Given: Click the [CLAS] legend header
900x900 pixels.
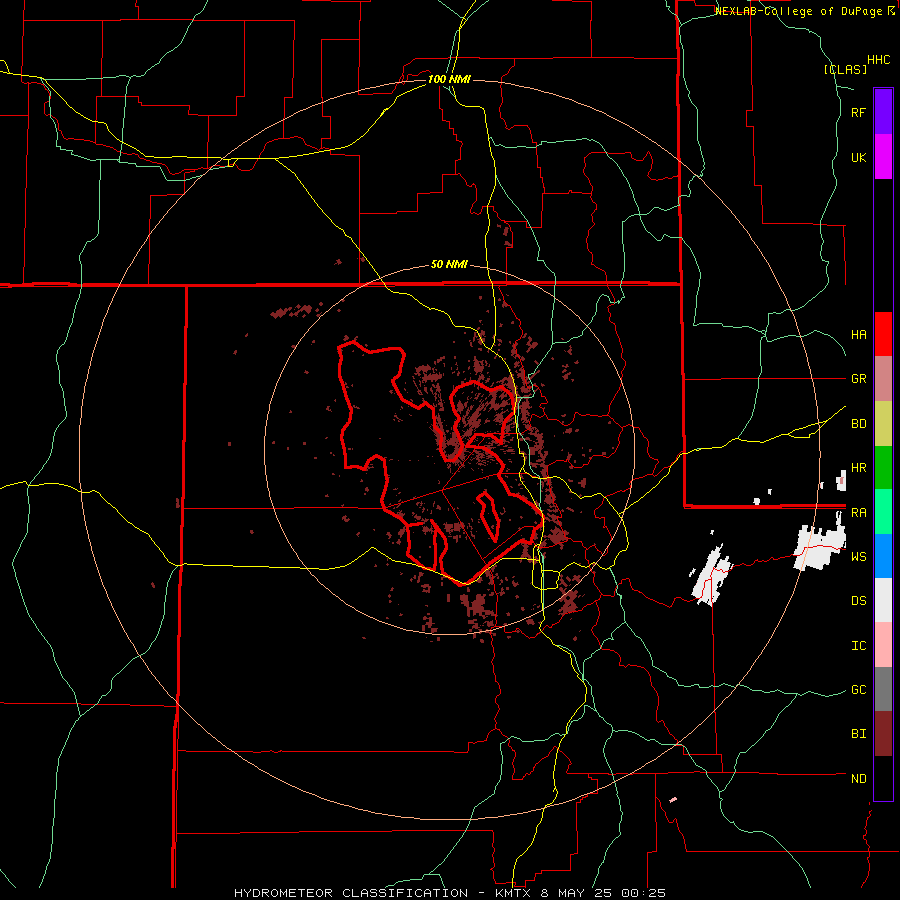Looking at the screenshot, I should 845,69.
